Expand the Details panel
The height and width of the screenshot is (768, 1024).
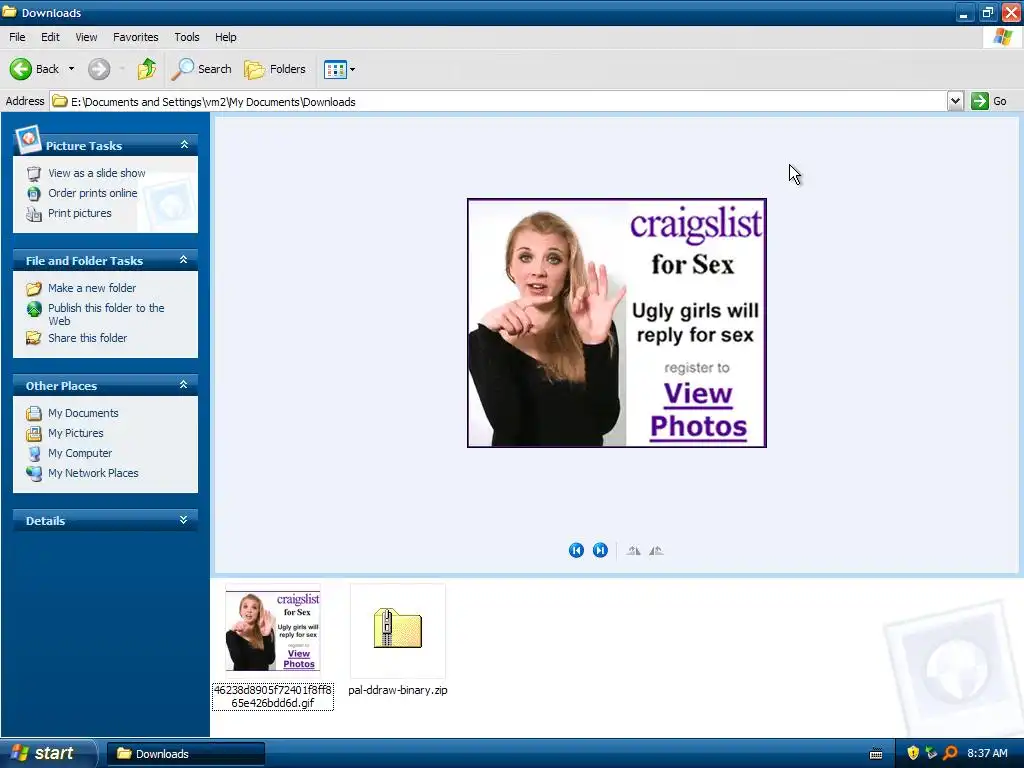(184, 520)
